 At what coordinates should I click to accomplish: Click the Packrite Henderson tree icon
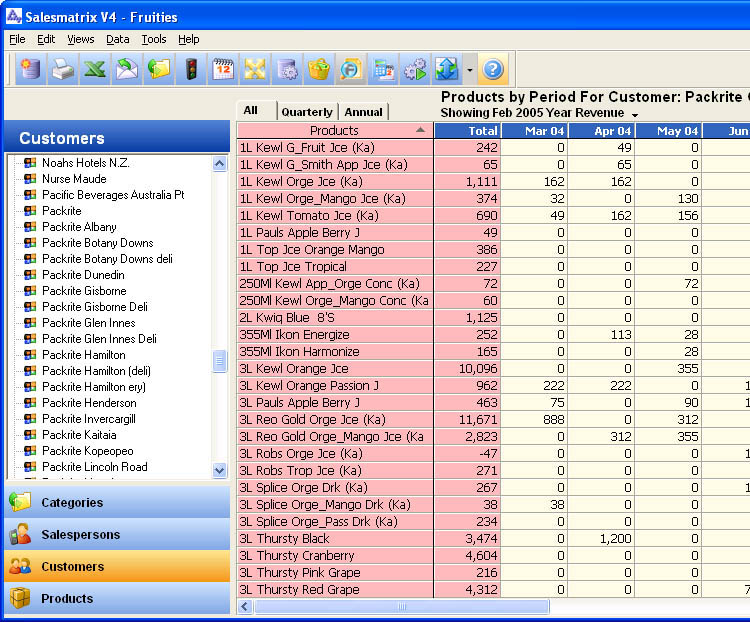[x=30, y=402]
